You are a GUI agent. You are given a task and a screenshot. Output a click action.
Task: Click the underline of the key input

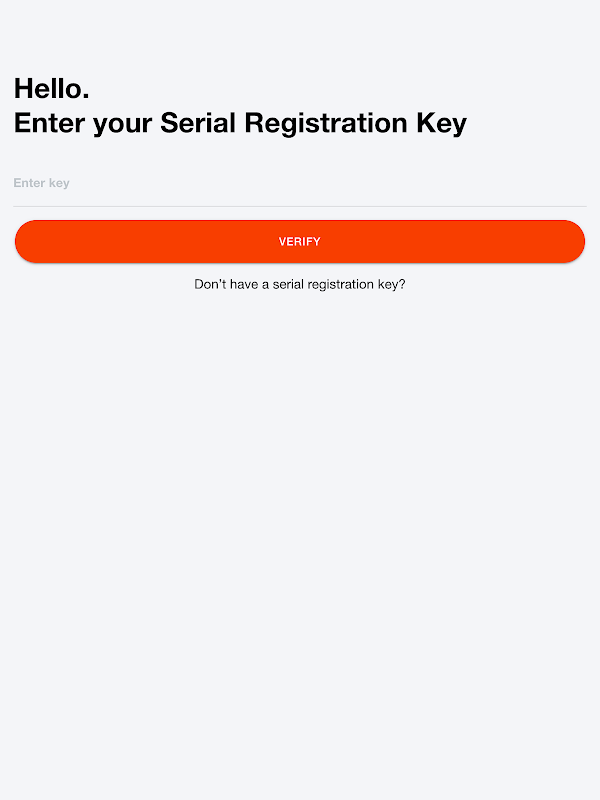click(x=300, y=206)
